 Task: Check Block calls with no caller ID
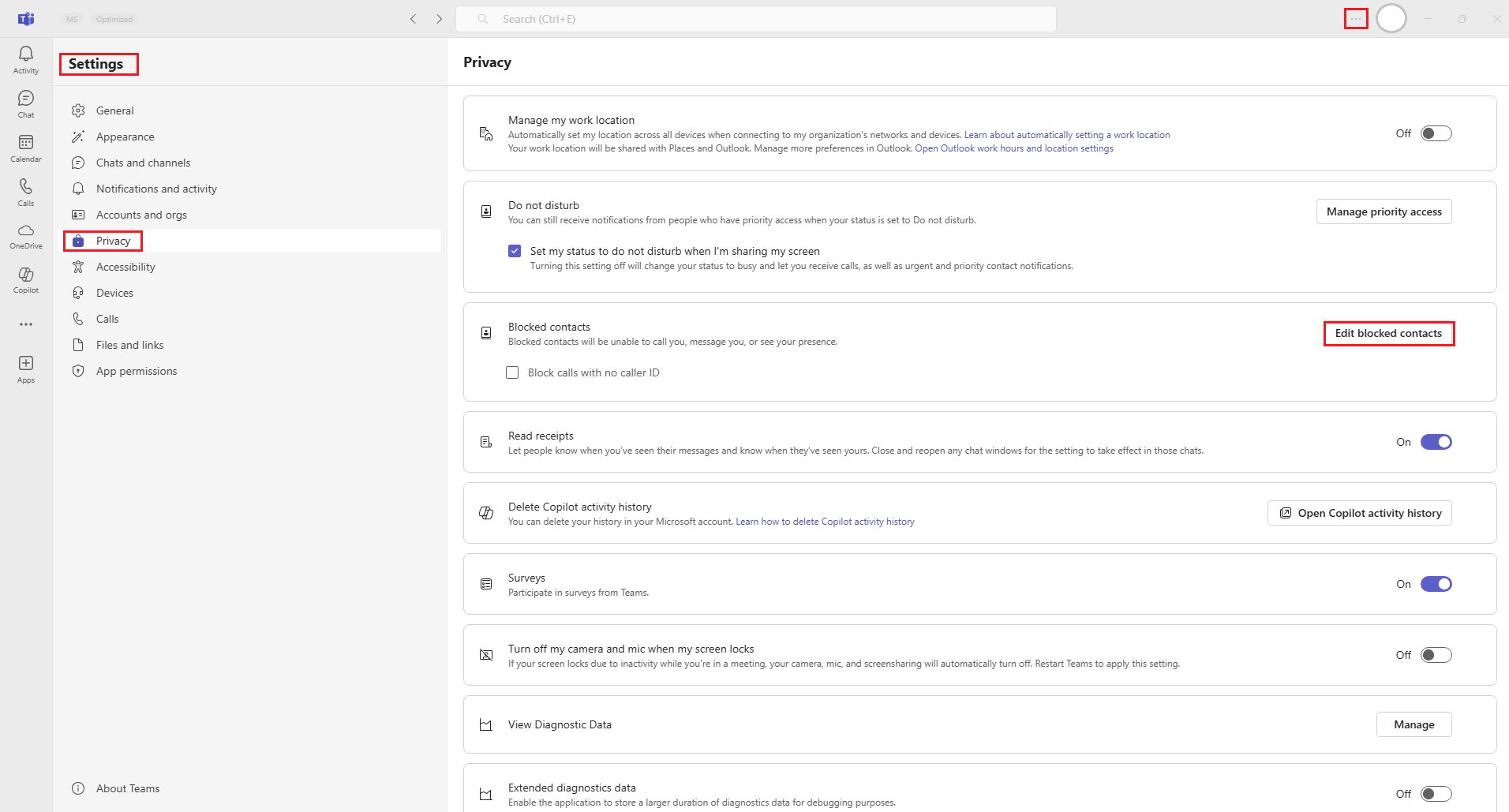click(x=512, y=372)
